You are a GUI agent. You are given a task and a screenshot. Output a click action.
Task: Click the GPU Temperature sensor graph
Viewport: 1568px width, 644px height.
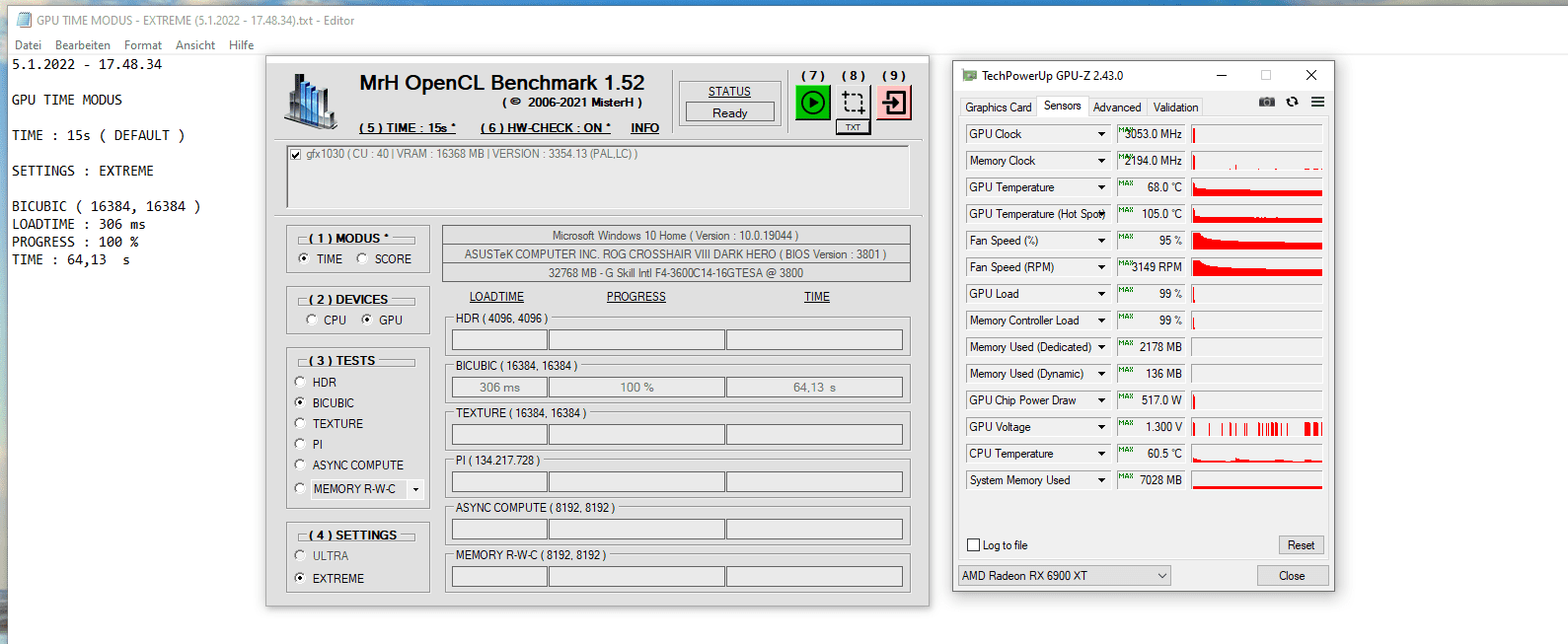pyautogui.click(x=1257, y=187)
